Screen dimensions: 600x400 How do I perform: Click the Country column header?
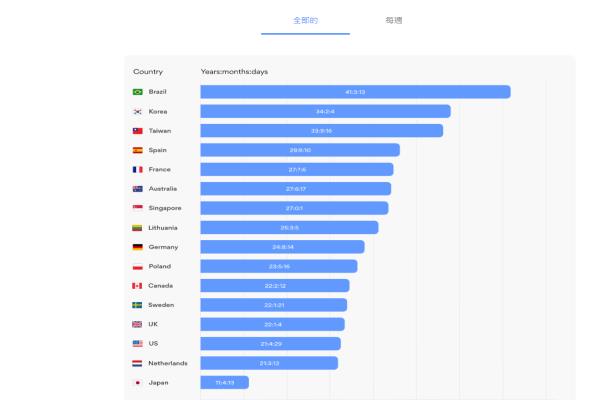[148, 72]
